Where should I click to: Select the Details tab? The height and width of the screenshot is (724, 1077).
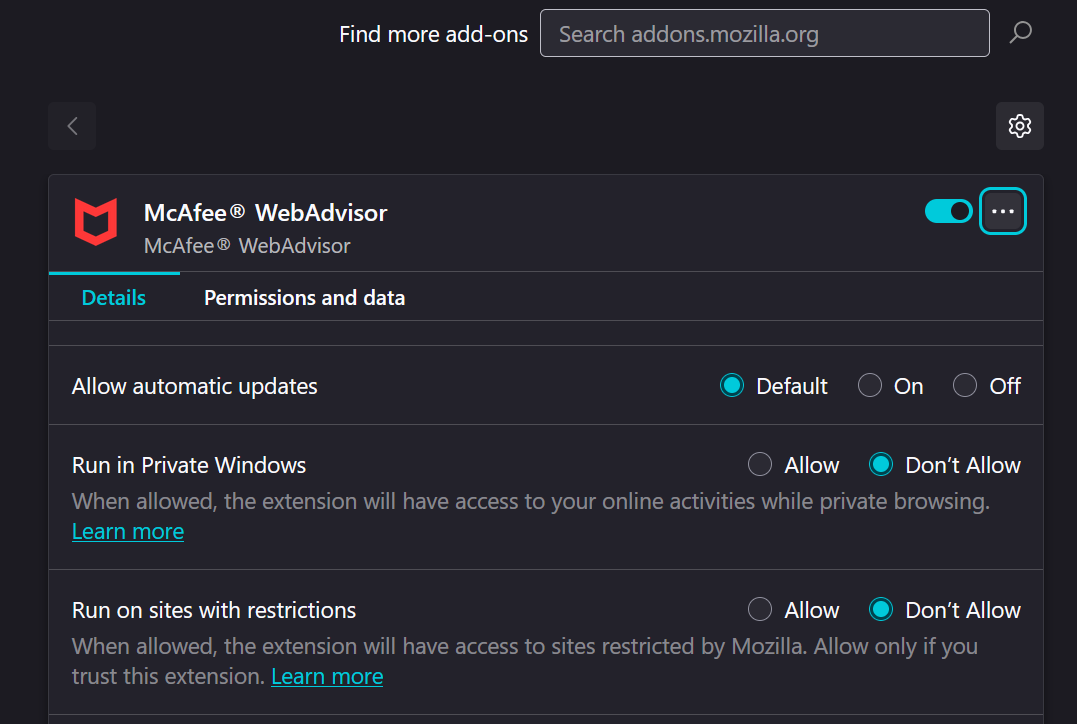pyautogui.click(x=114, y=298)
